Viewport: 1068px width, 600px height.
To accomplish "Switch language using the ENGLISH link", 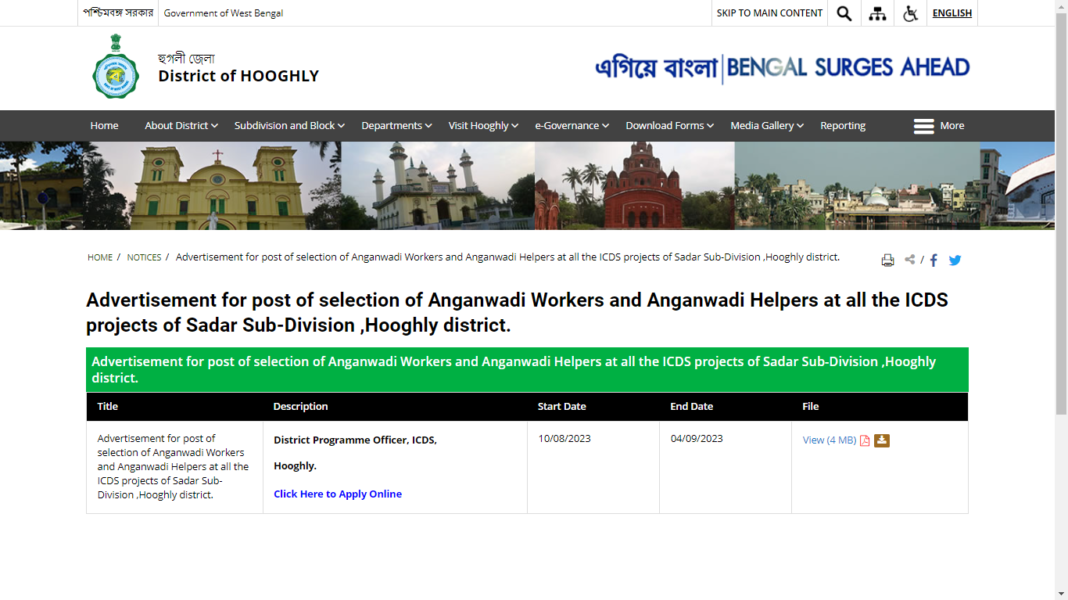I will coord(952,13).
